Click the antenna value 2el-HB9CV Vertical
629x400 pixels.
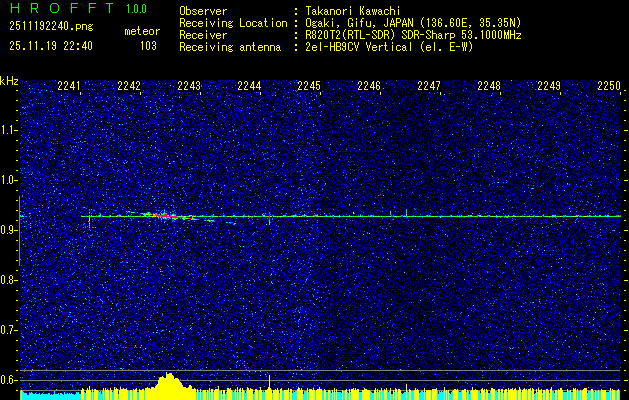point(359,47)
